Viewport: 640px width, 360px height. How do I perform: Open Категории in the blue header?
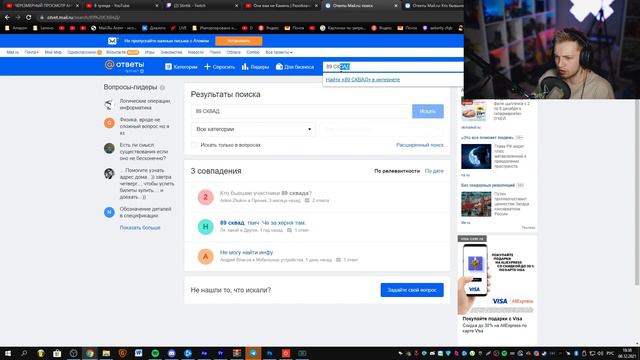pos(181,67)
